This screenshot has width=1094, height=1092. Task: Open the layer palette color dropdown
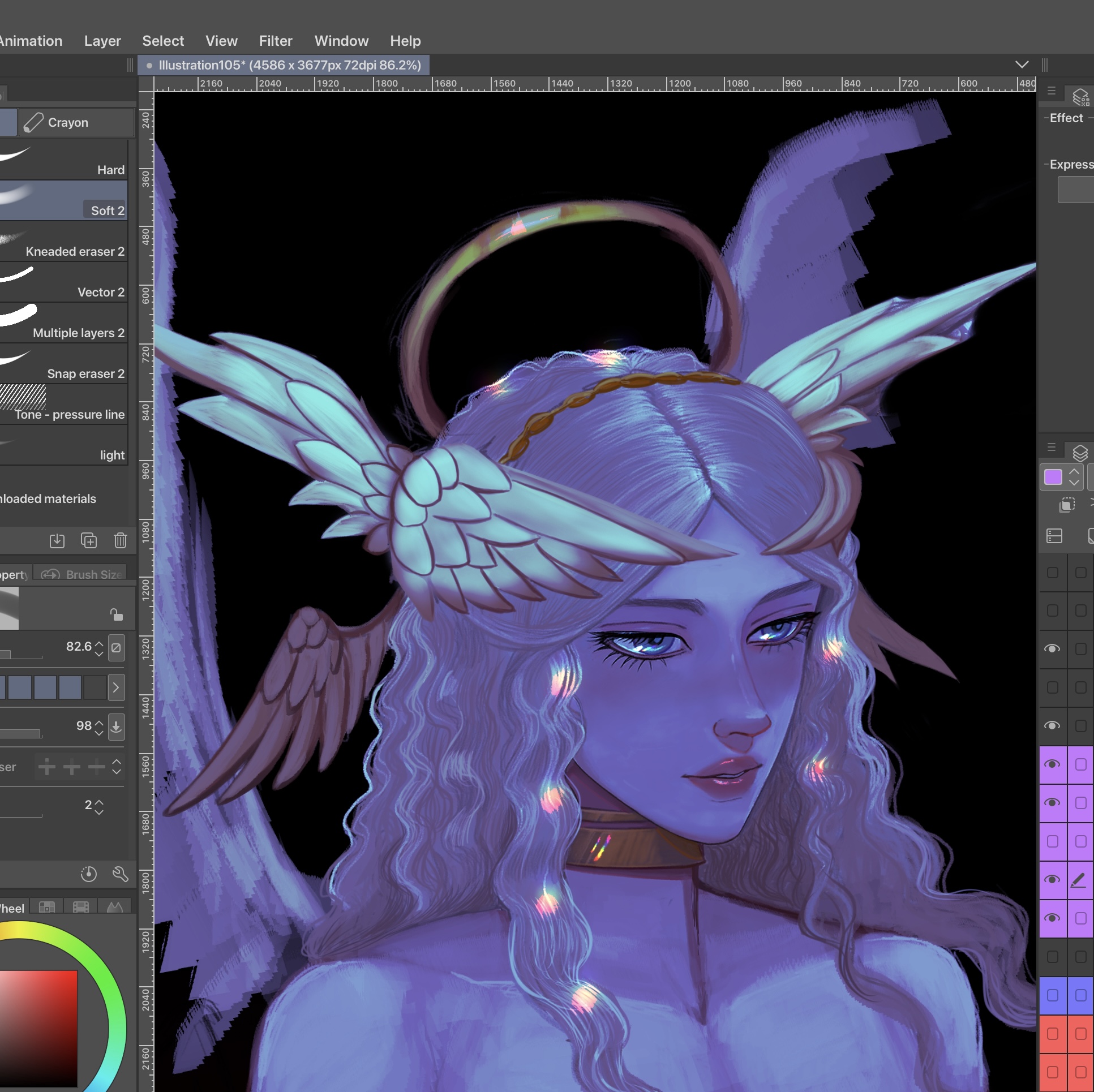(x=1074, y=477)
